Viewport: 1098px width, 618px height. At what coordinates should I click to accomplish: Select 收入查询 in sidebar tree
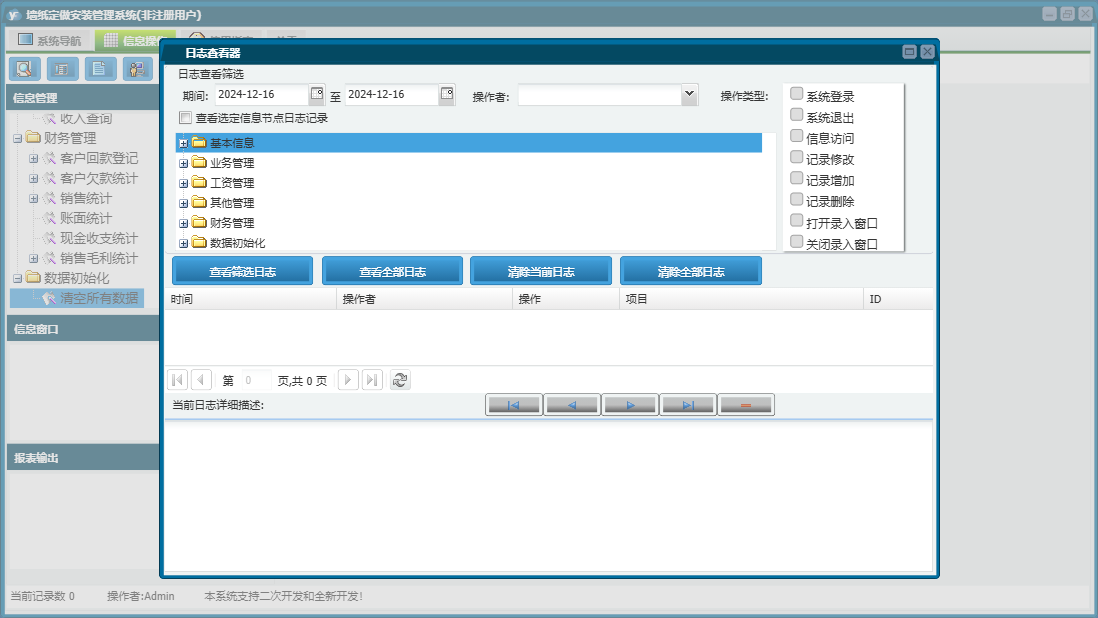click(x=85, y=118)
